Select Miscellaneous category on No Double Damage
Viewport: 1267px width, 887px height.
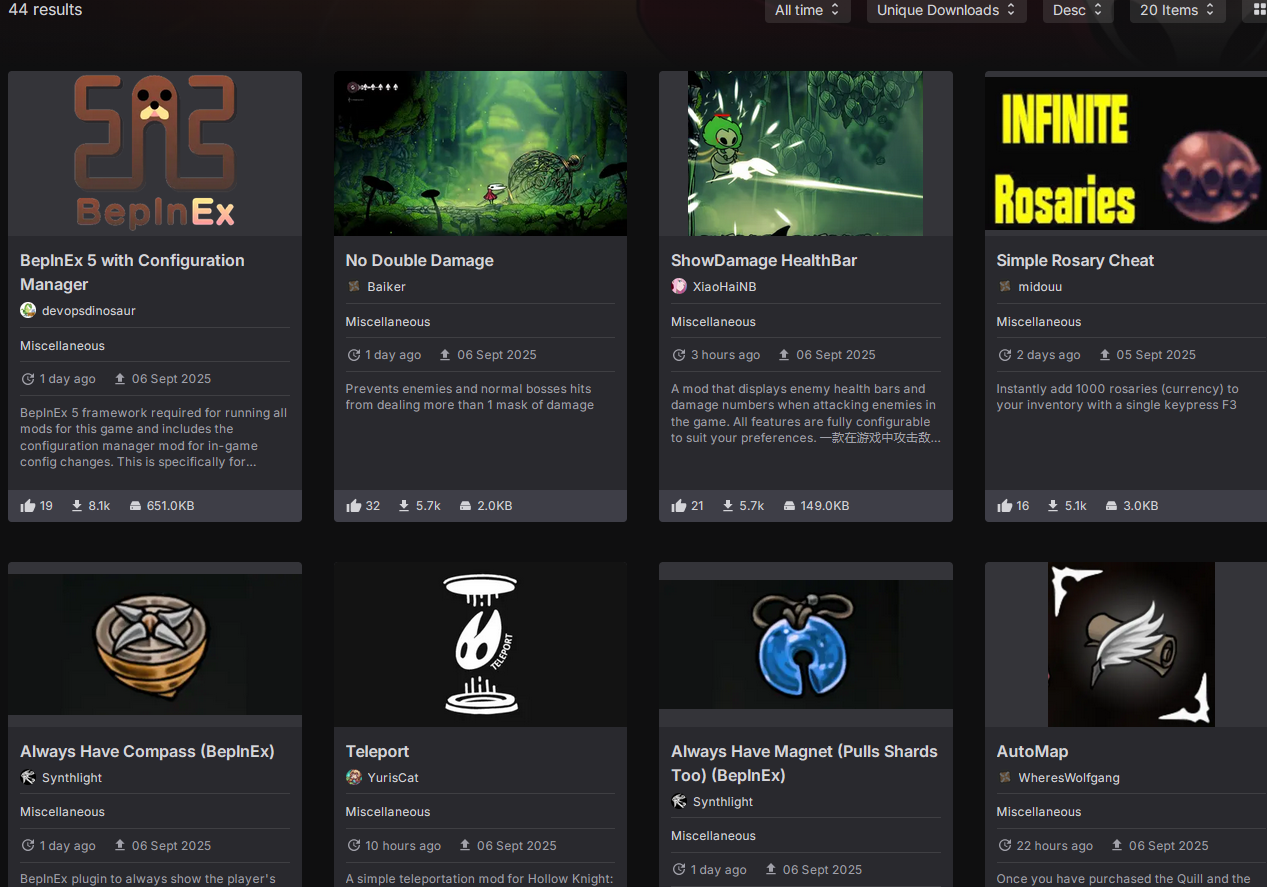click(388, 322)
